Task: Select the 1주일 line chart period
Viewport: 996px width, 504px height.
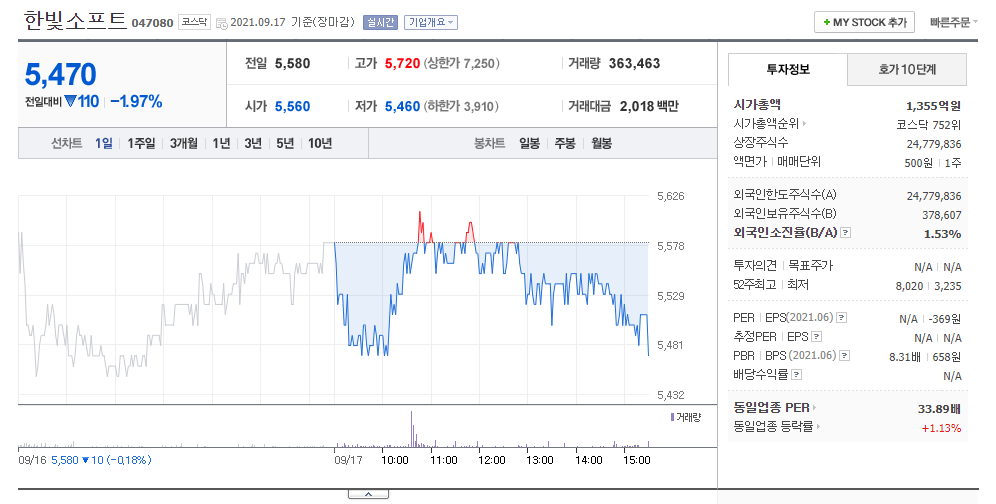Action: tap(141, 144)
